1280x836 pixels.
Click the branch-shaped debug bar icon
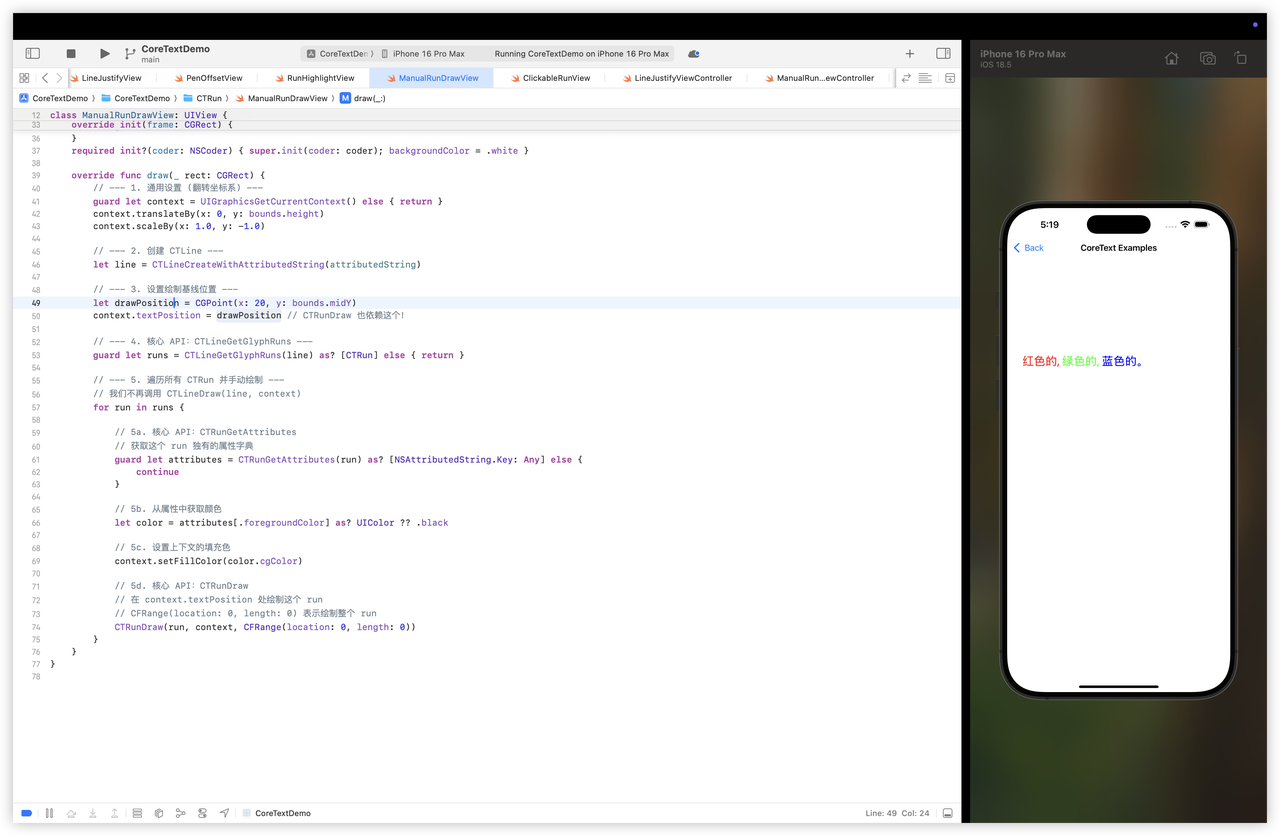pos(181,813)
